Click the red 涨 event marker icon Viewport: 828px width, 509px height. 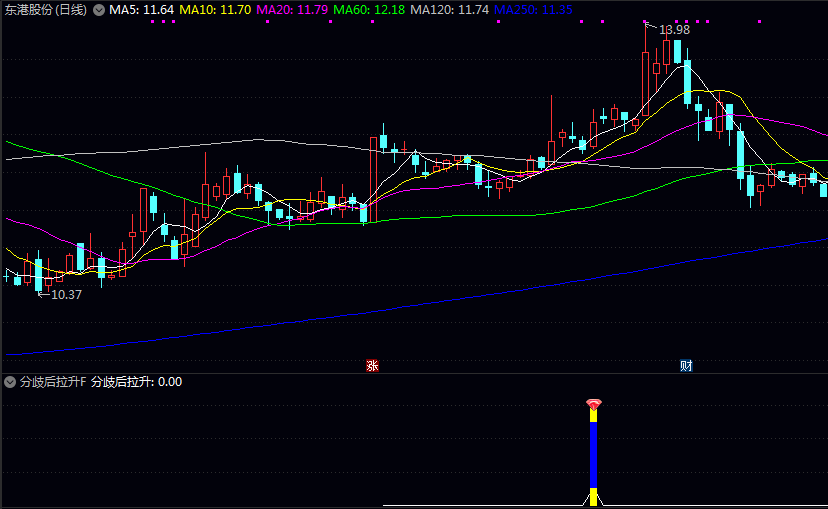coord(372,365)
